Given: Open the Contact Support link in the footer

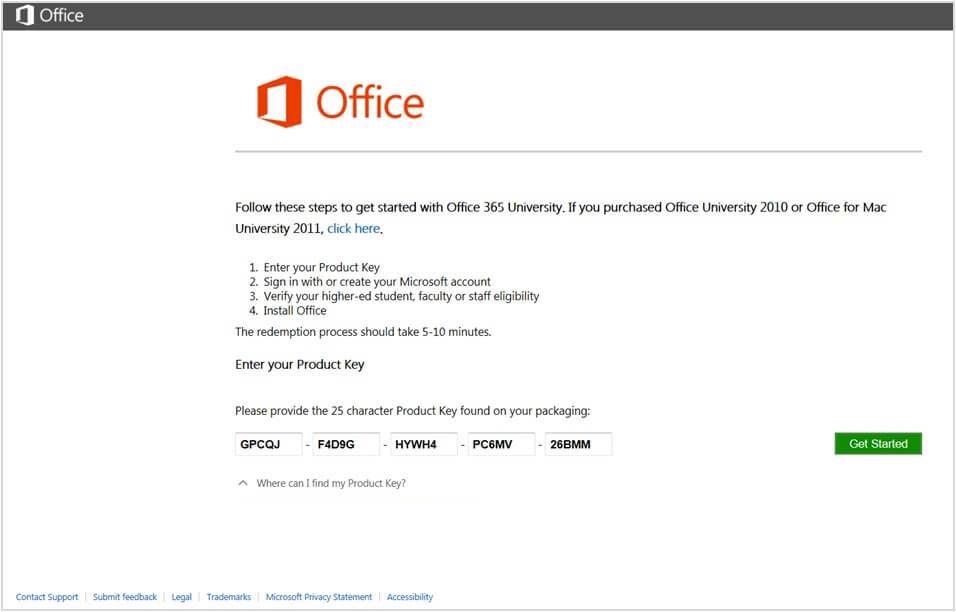Looking at the screenshot, I should (x=47, y=596).
